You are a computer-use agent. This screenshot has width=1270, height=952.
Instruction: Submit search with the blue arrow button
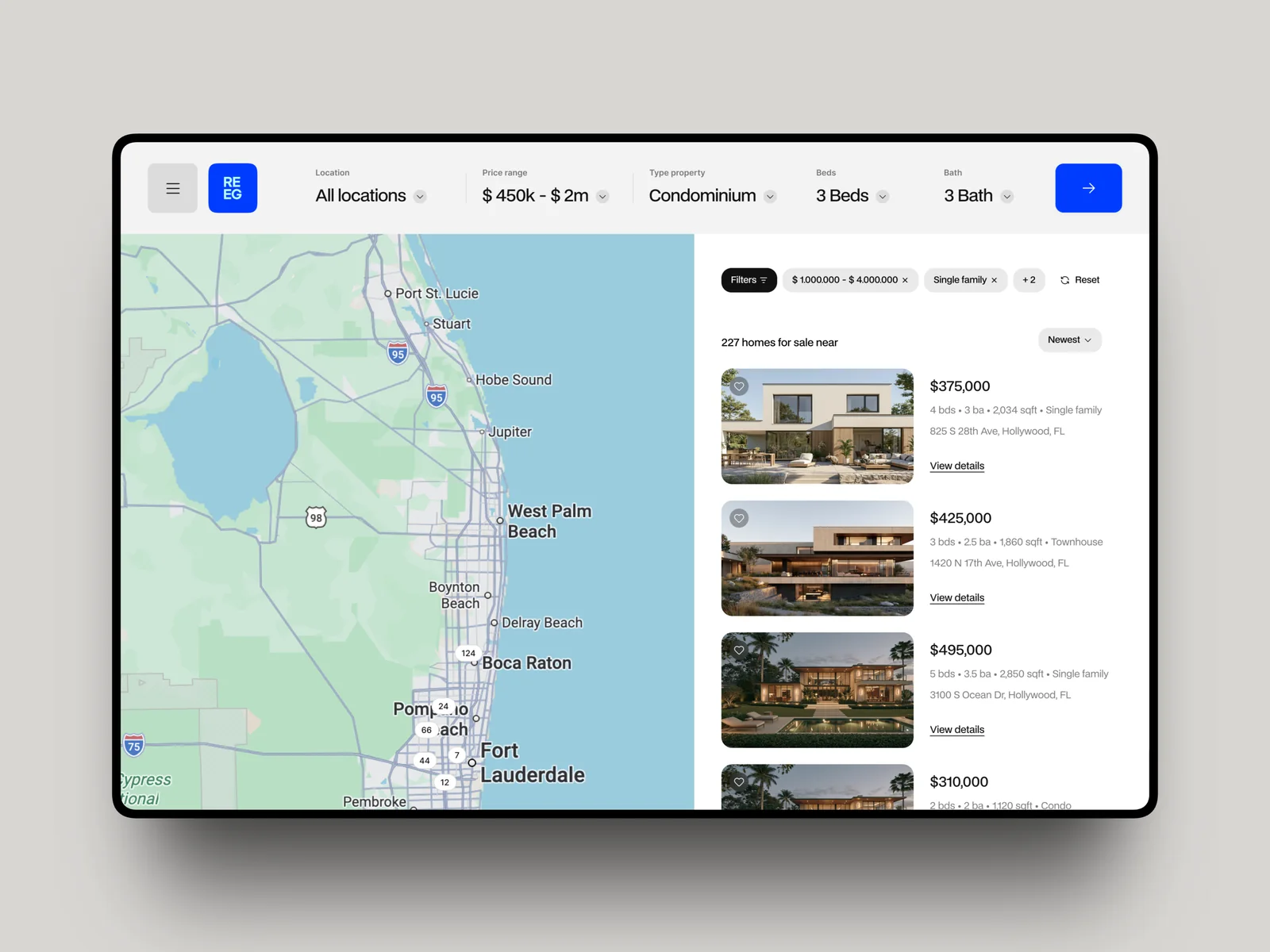pos(1088,188)
